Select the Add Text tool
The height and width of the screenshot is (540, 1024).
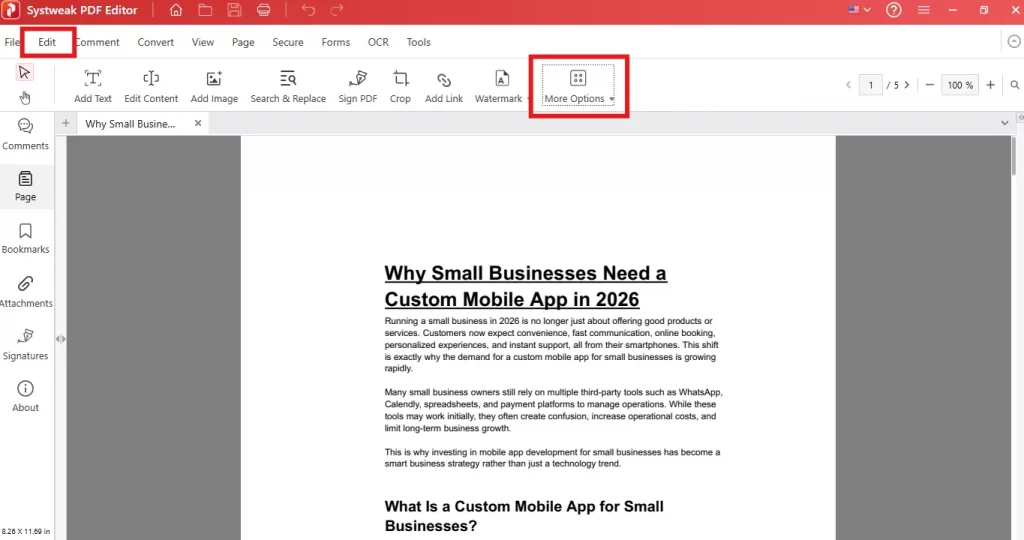(x=93, y=87)
